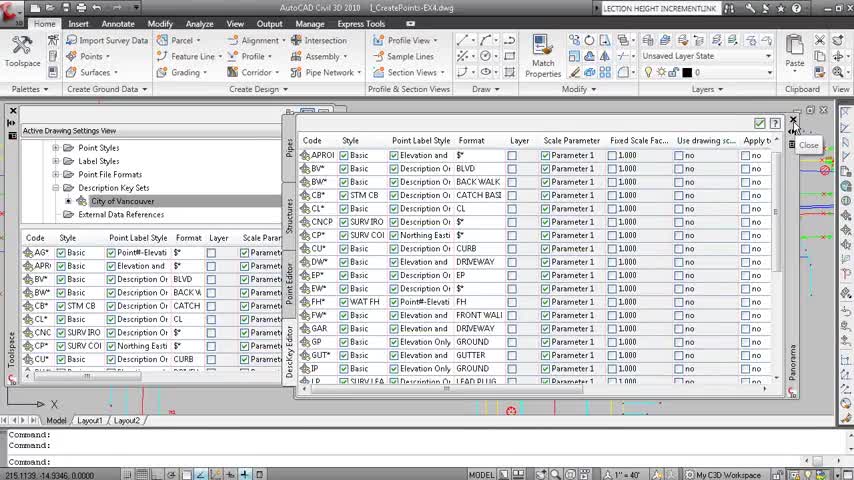Viewport: 854px width, 480px height.
Task: Click the Sample Lines tool
Action: (x=404, y=56)
